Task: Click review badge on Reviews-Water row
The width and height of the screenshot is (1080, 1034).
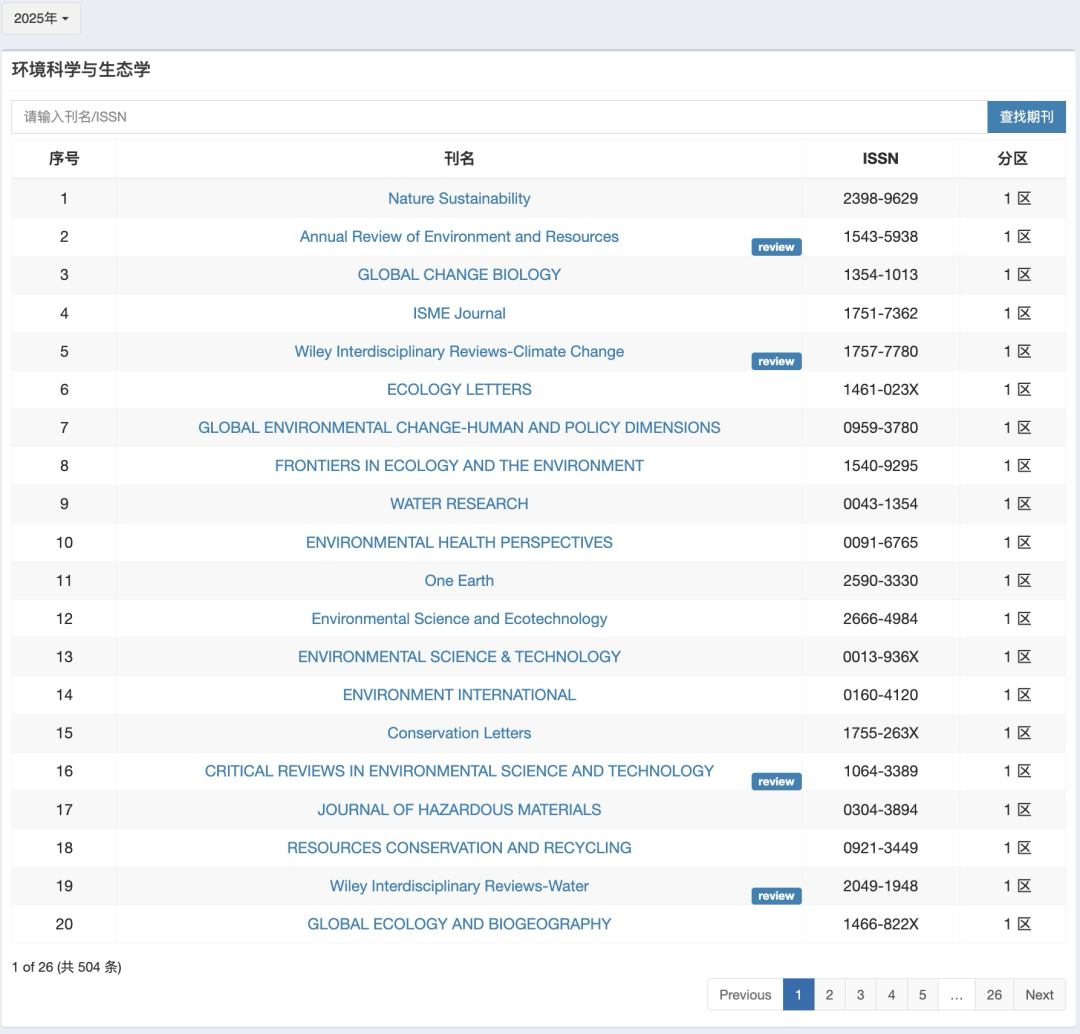Action: click(x=776, y=896)
